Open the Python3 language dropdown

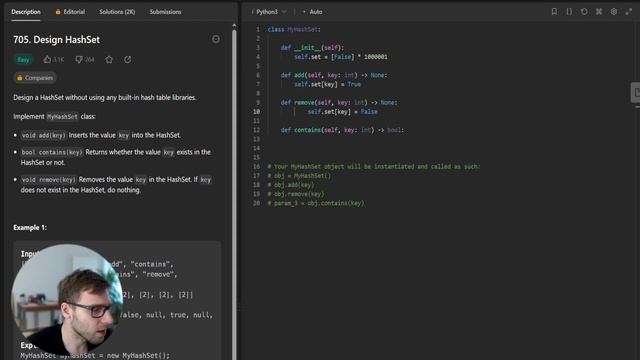coord(270,12)
